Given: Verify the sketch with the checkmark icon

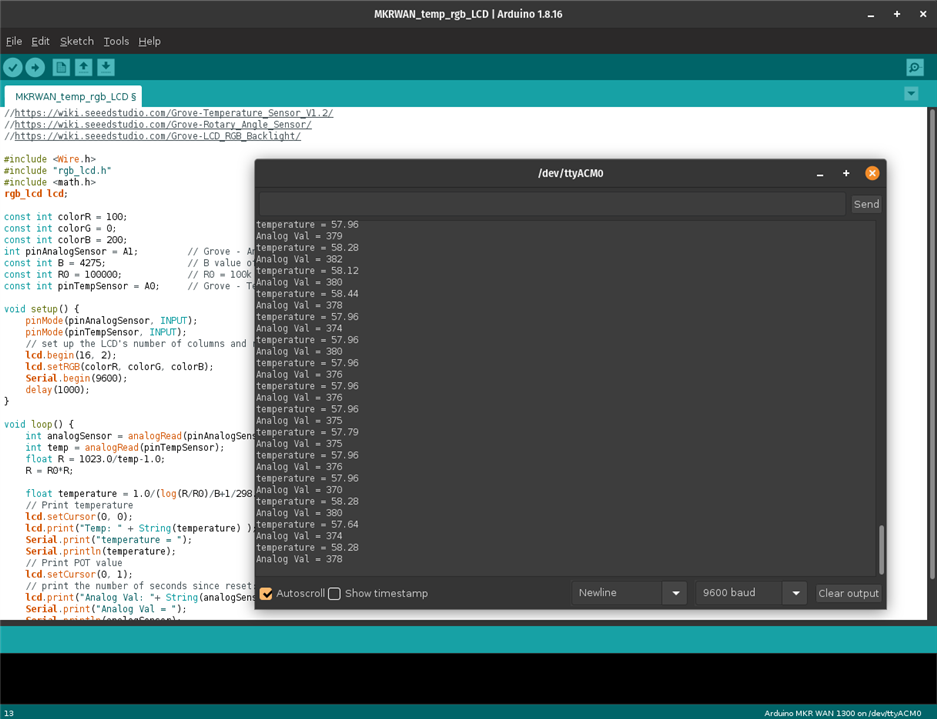Looking at the screenshot, I should click(x=13, y=67).
